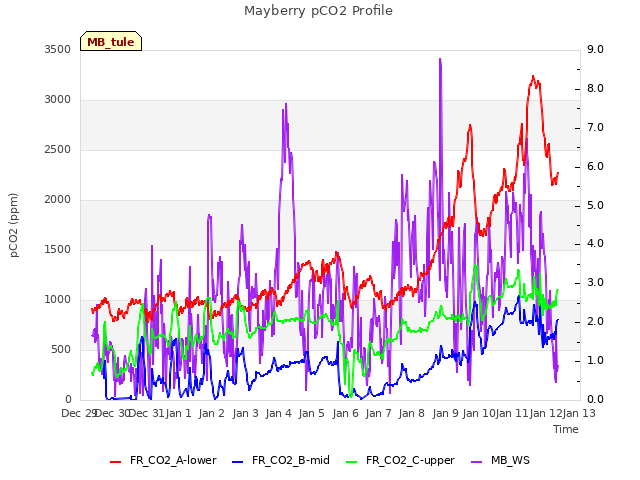Toggle FR_CO2_A-lower legend entry
640x480 pixels.
pos(163,460)
